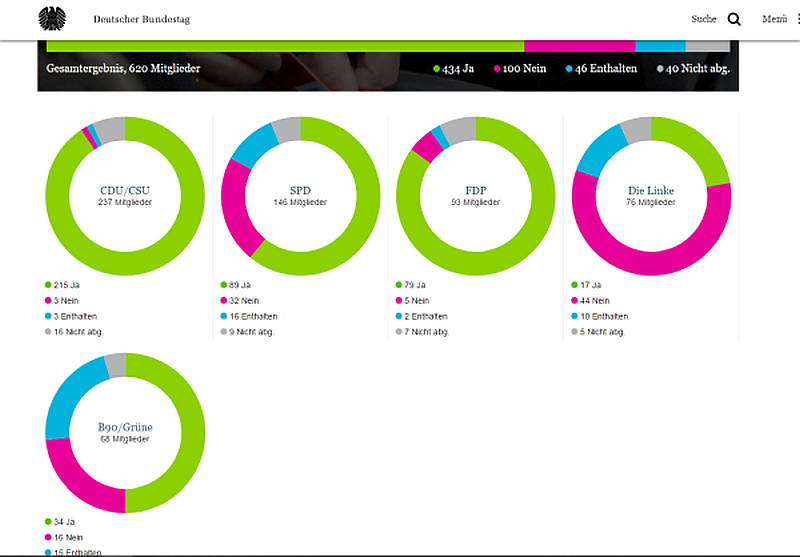Viewport: 800px width, 557px height.
Task: Click the pink bullet next to '3 Nein'
Action: (48, 300)
